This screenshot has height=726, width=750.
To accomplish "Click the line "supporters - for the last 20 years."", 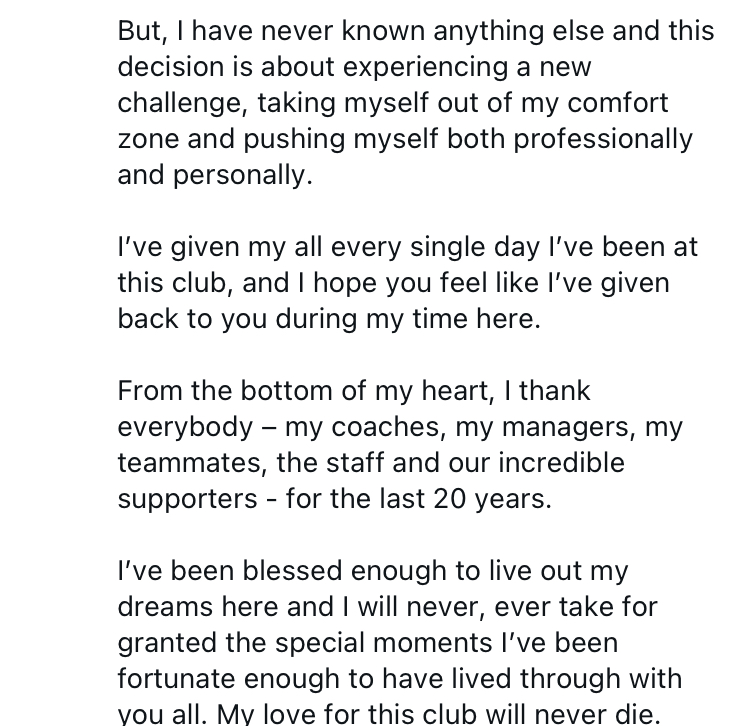I will coord(334,499).
